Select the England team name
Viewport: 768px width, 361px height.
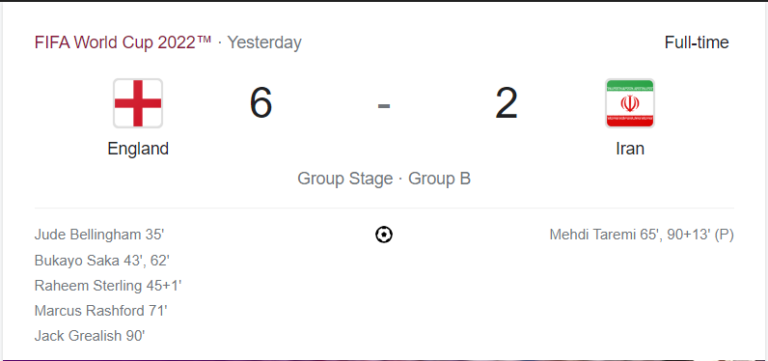(x=138, y=148)
